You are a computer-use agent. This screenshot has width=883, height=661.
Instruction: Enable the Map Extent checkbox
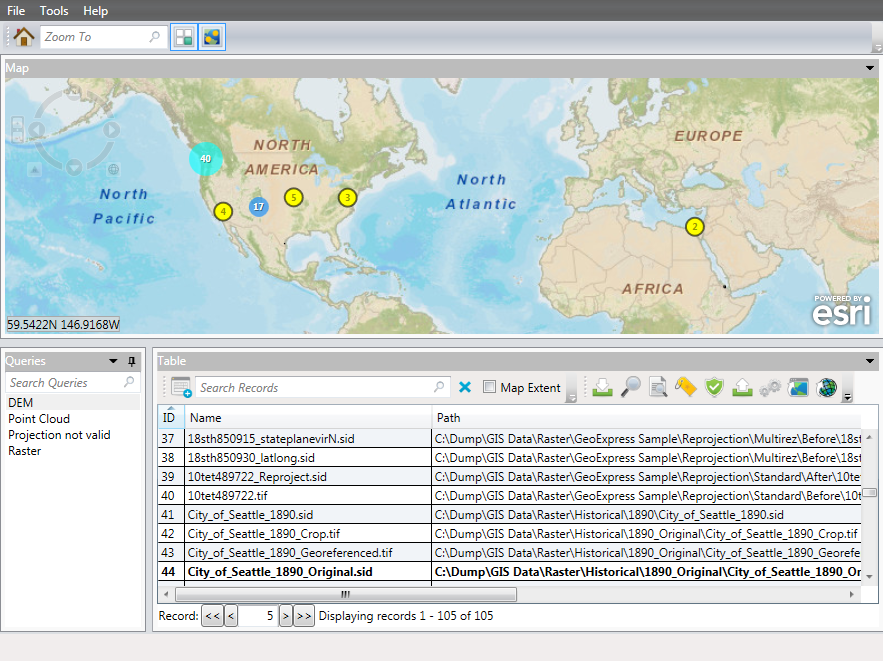489,387
